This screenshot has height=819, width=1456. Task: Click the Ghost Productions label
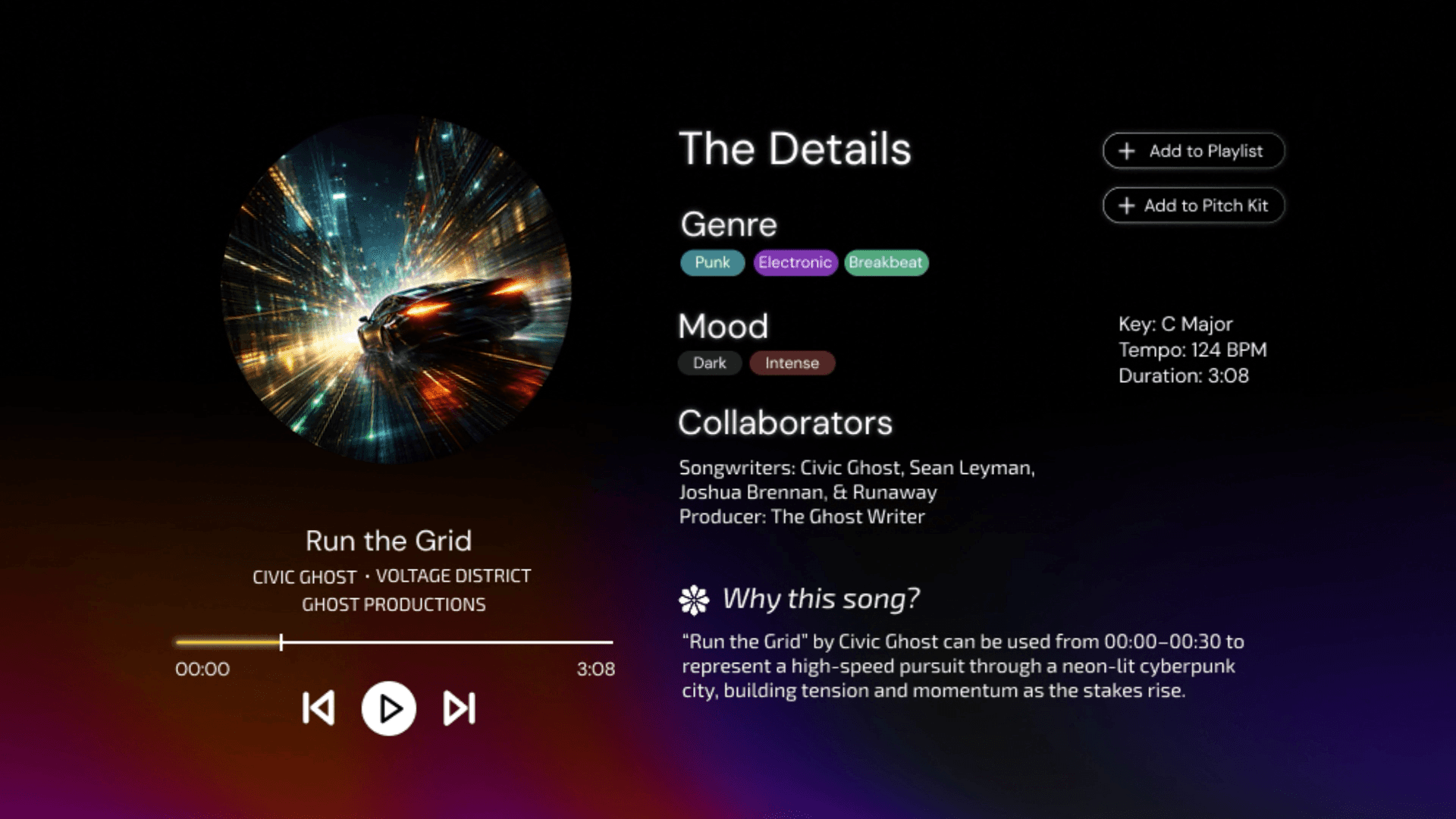394,604
